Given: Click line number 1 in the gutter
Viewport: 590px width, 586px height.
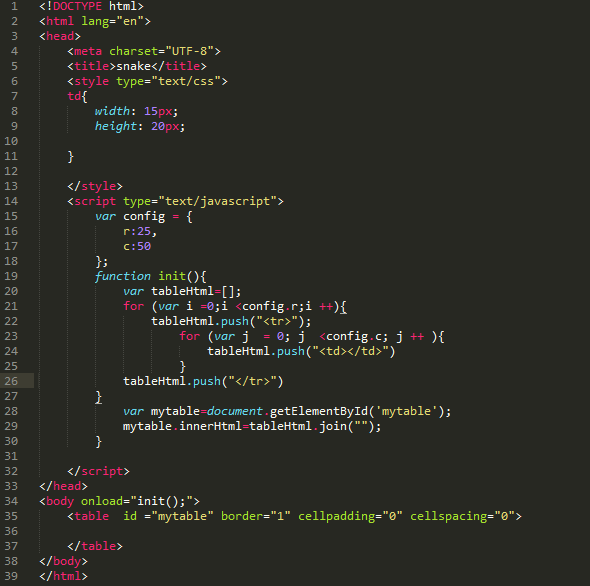Looking at the screenshot, I should (x=14, y=6).
